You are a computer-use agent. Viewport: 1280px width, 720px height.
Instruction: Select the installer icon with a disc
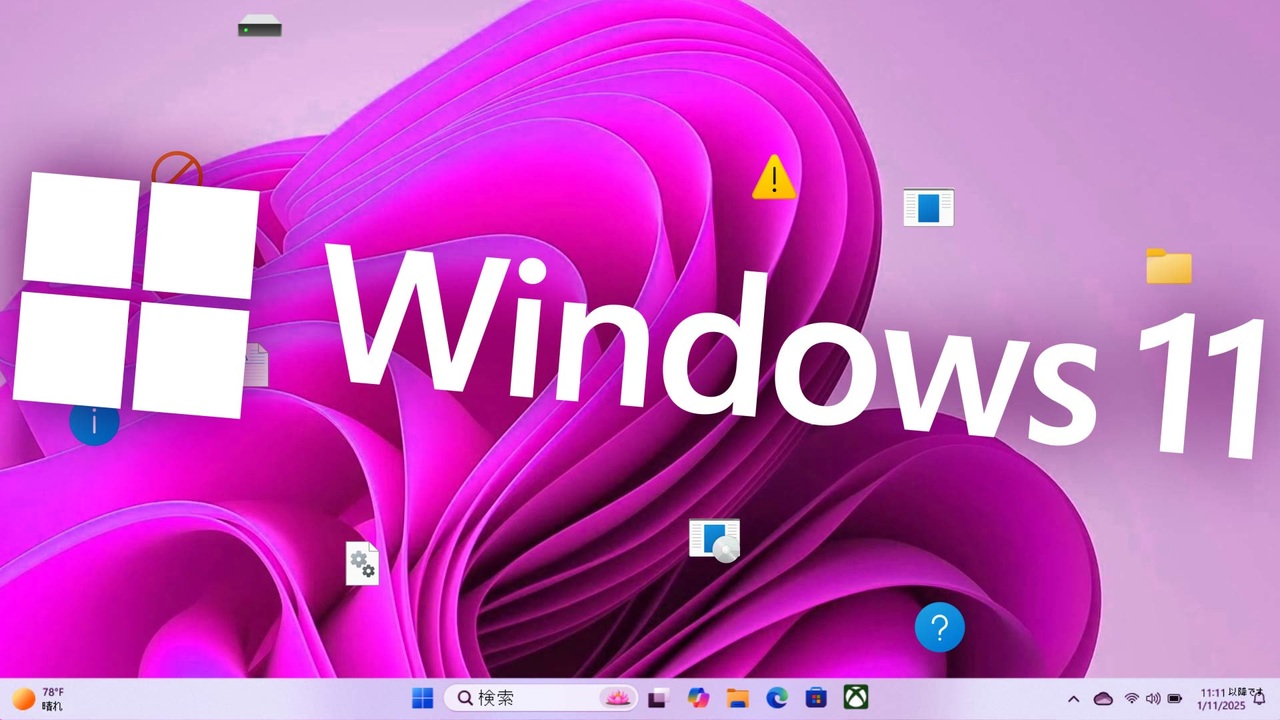(715, 540)
